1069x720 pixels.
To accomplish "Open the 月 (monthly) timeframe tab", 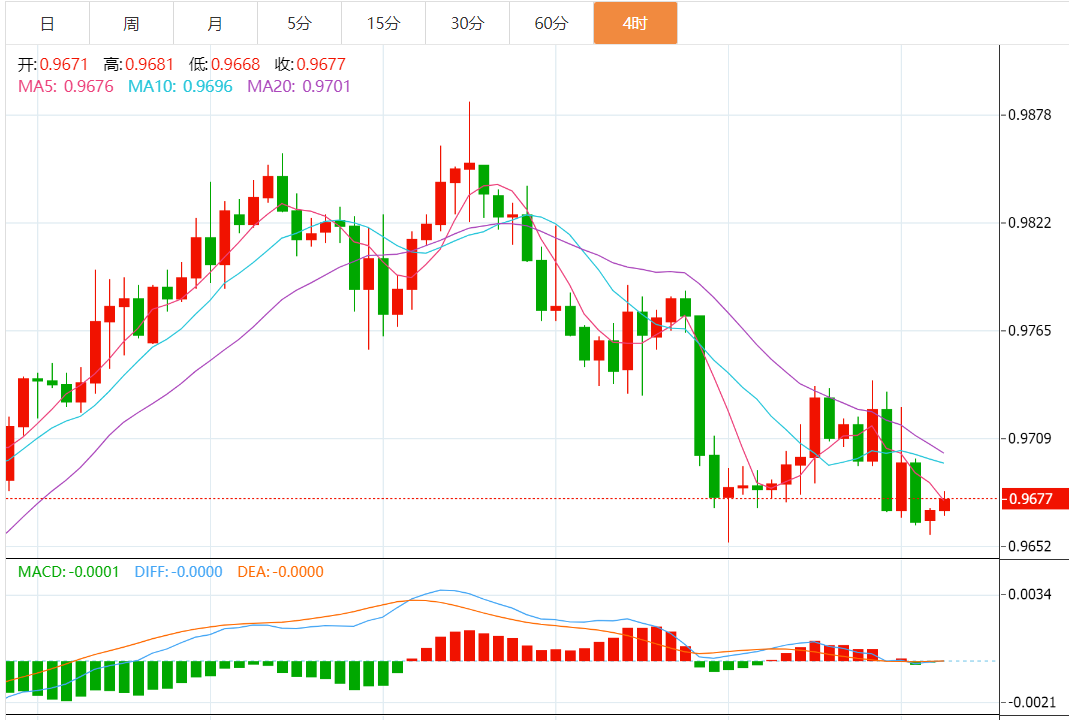I will 215,23.
